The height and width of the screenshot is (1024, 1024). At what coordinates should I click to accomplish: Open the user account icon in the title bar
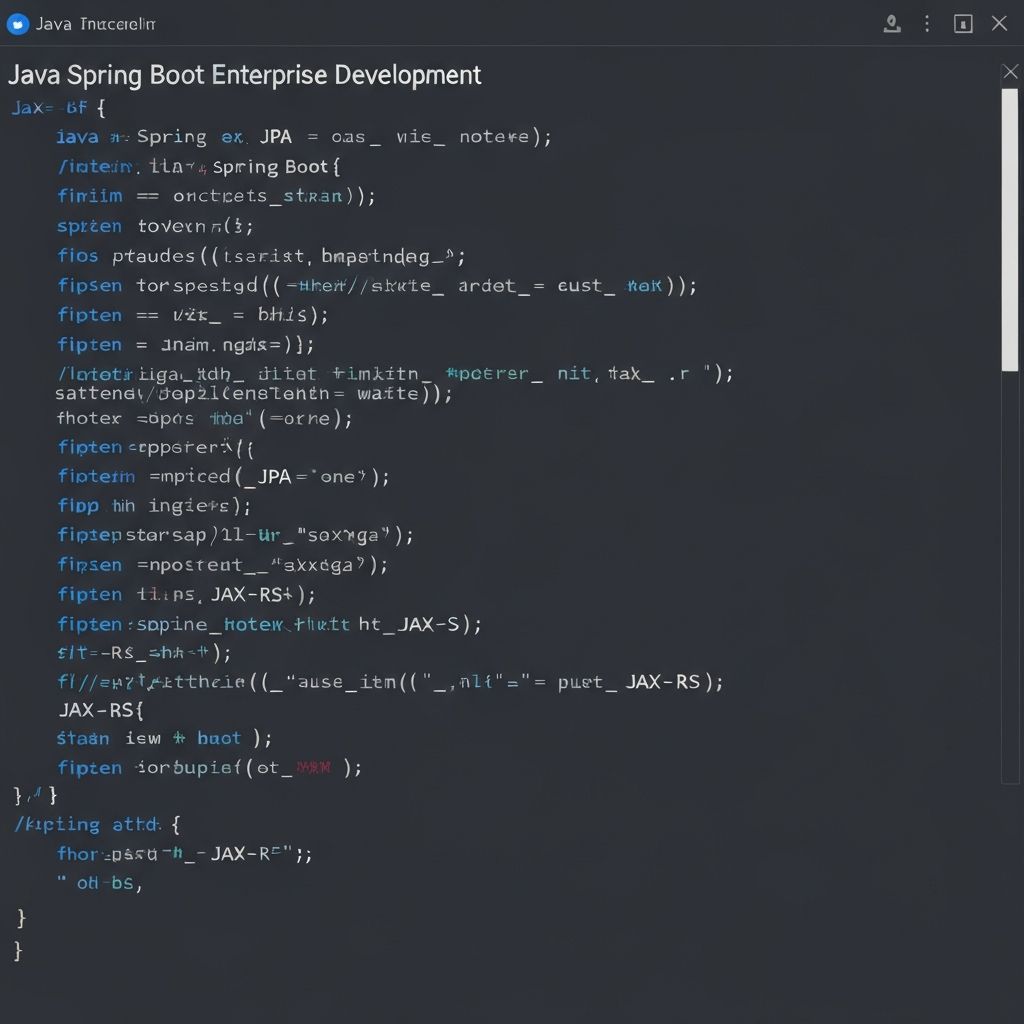tap(893, 23)
